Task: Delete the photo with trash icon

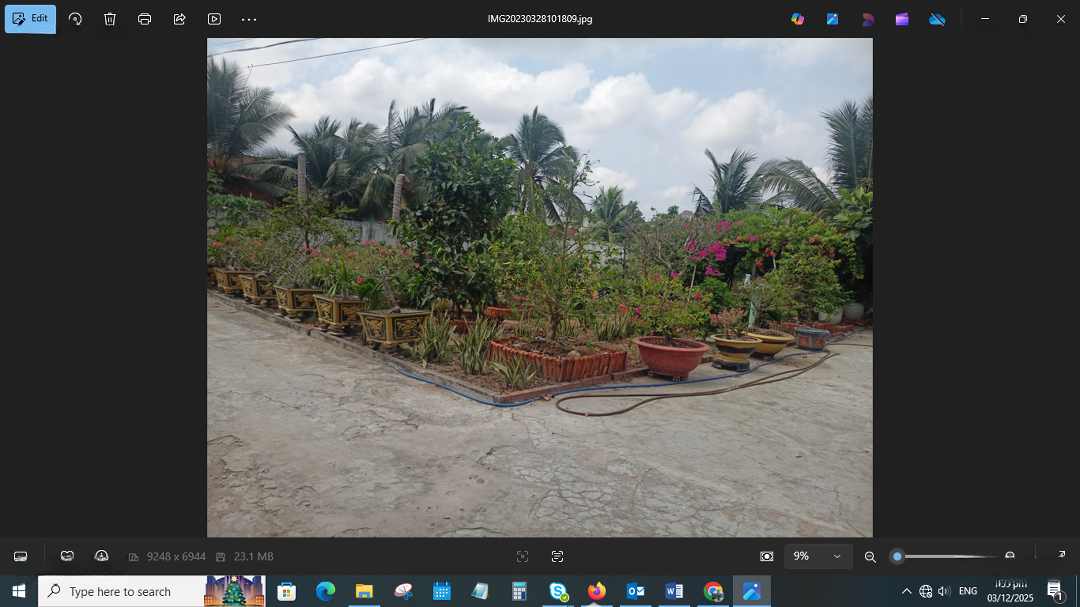Action: [110, 19]
